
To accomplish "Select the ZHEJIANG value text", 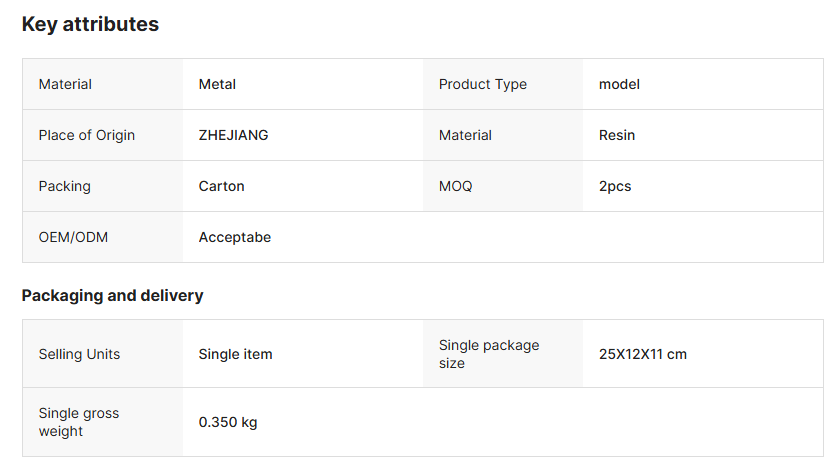I will (x=233, y=136).
